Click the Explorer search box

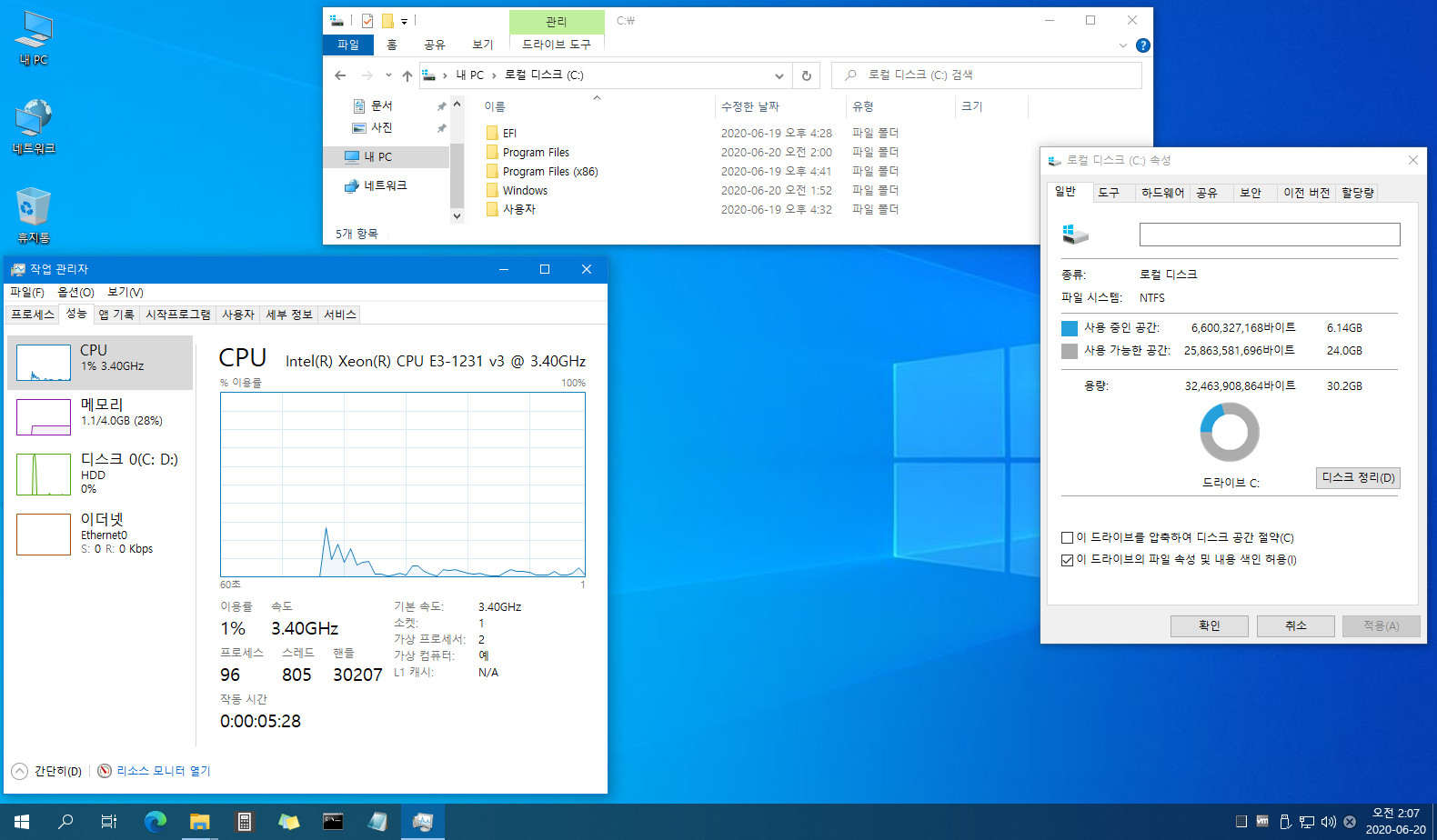click(986, 75)
